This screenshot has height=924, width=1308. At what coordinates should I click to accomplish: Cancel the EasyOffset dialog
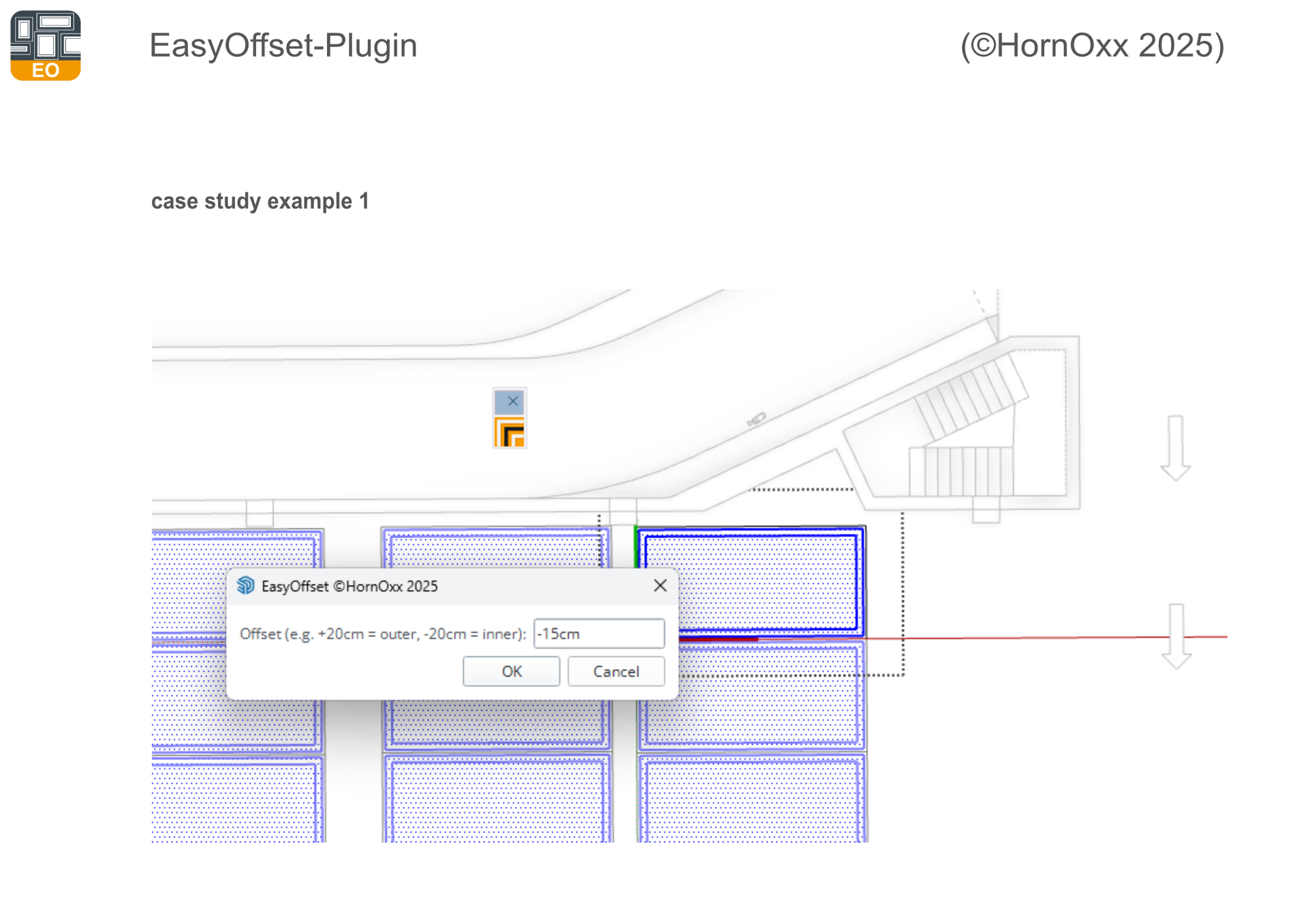tap(616, 671)
